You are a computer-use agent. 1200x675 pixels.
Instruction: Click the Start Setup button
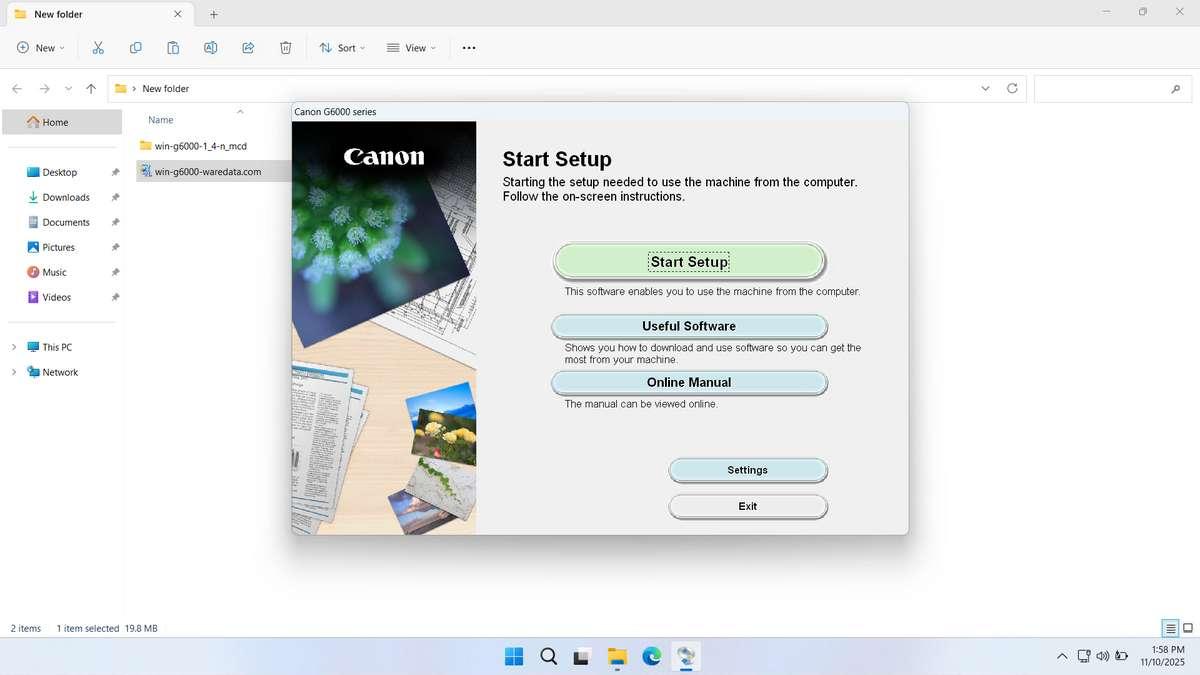coord(688,261)
